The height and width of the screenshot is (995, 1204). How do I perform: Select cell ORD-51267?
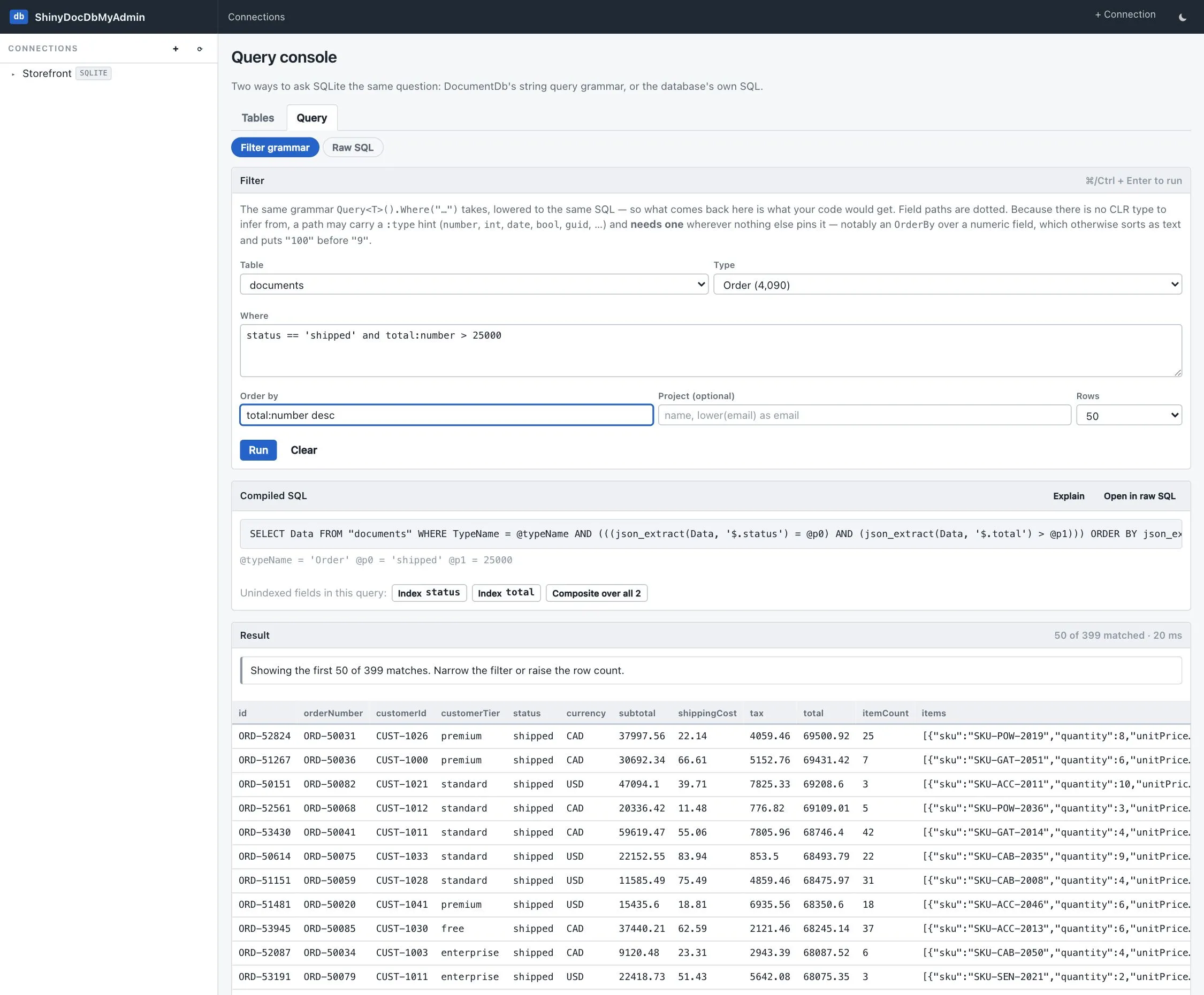click(x=264, y=760)
